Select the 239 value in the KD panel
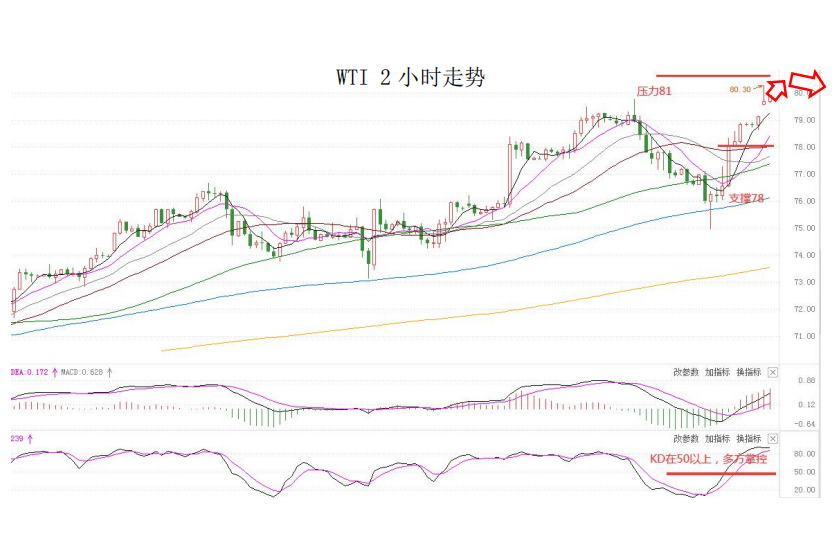Viewport: 832px width, 537px height. click(x=17, y=439)
